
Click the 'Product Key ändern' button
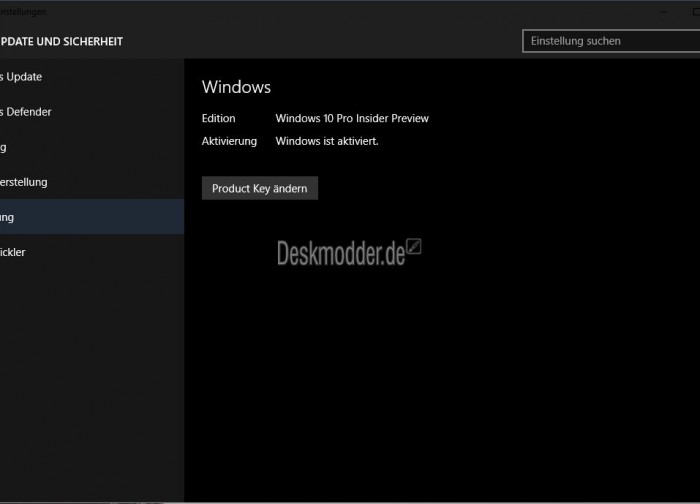click(260, 188)
